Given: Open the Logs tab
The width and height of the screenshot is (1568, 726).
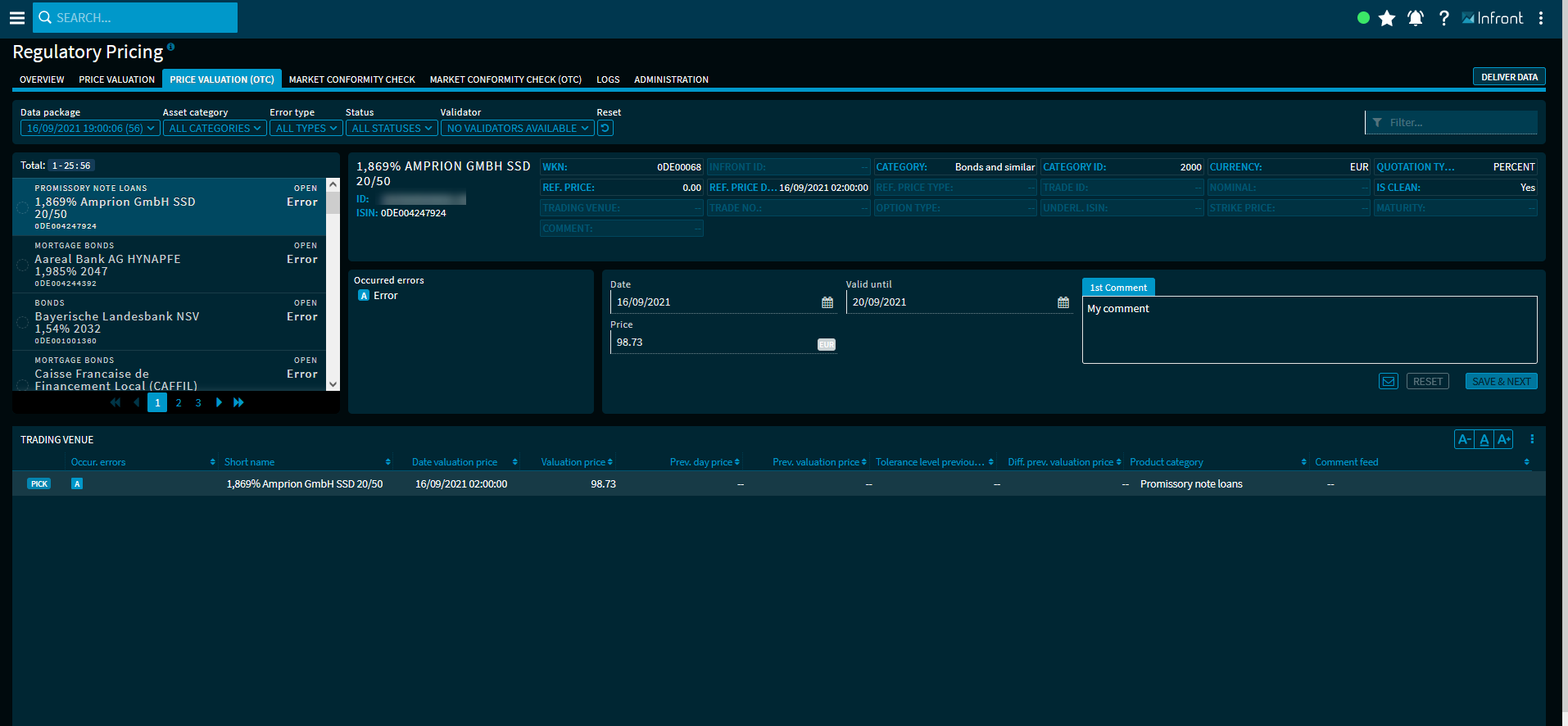Looking at the screenshot, I should point(608,79).
